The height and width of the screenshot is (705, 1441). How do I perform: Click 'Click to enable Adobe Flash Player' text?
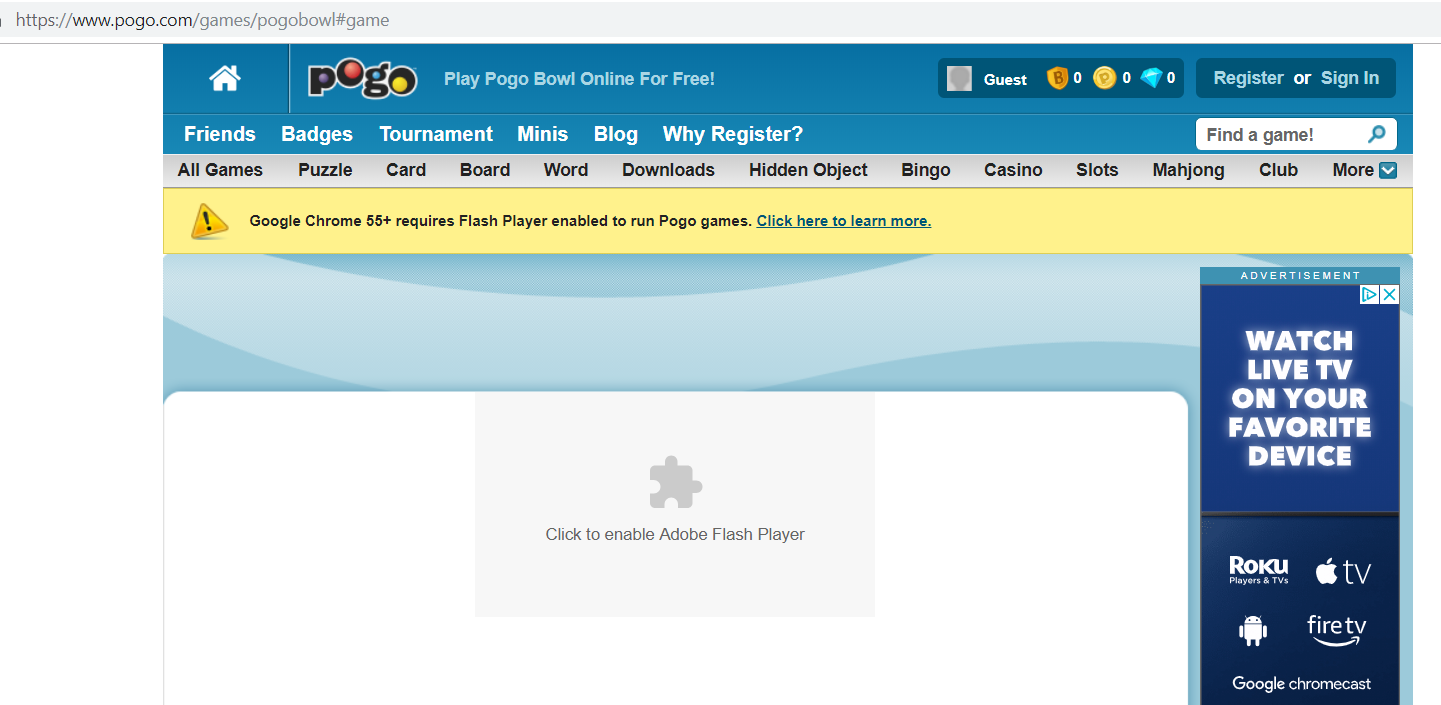[675, 534]
